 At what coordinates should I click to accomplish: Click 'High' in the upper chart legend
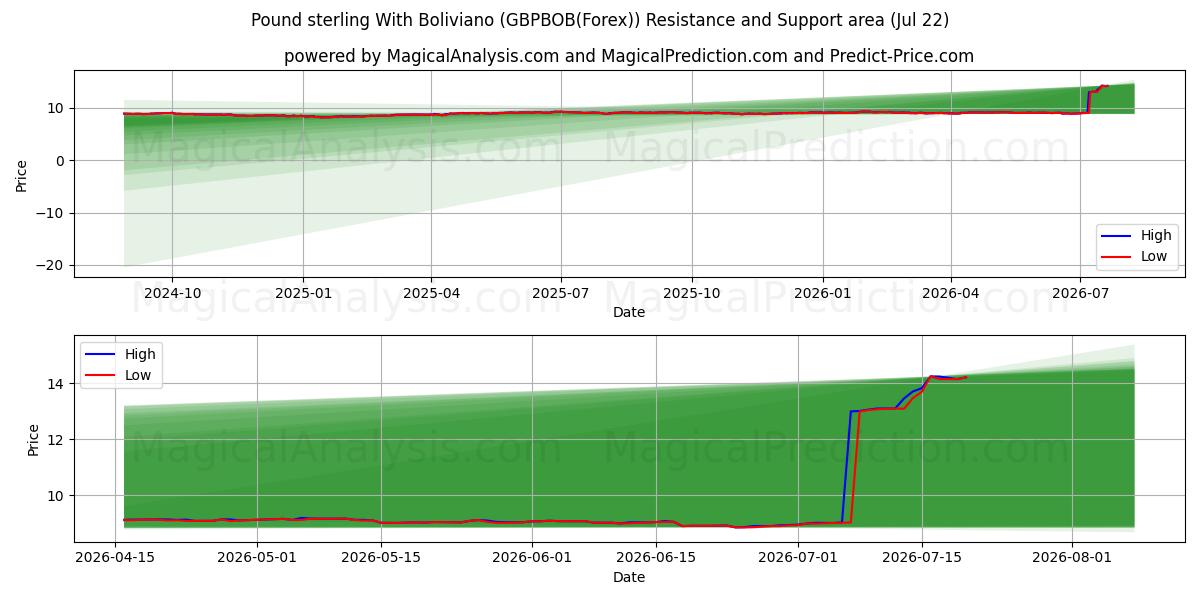1156,236
